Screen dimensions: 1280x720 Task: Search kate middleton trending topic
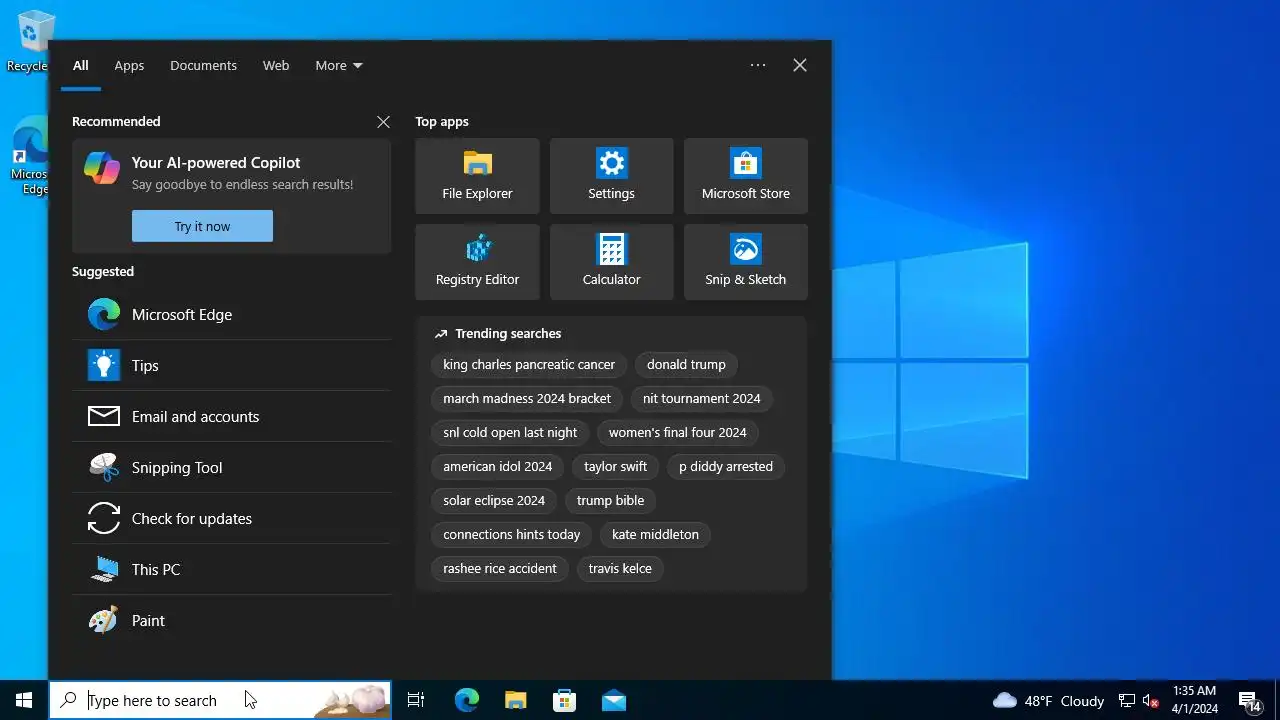pyautogui.click(x=655, y=534)
